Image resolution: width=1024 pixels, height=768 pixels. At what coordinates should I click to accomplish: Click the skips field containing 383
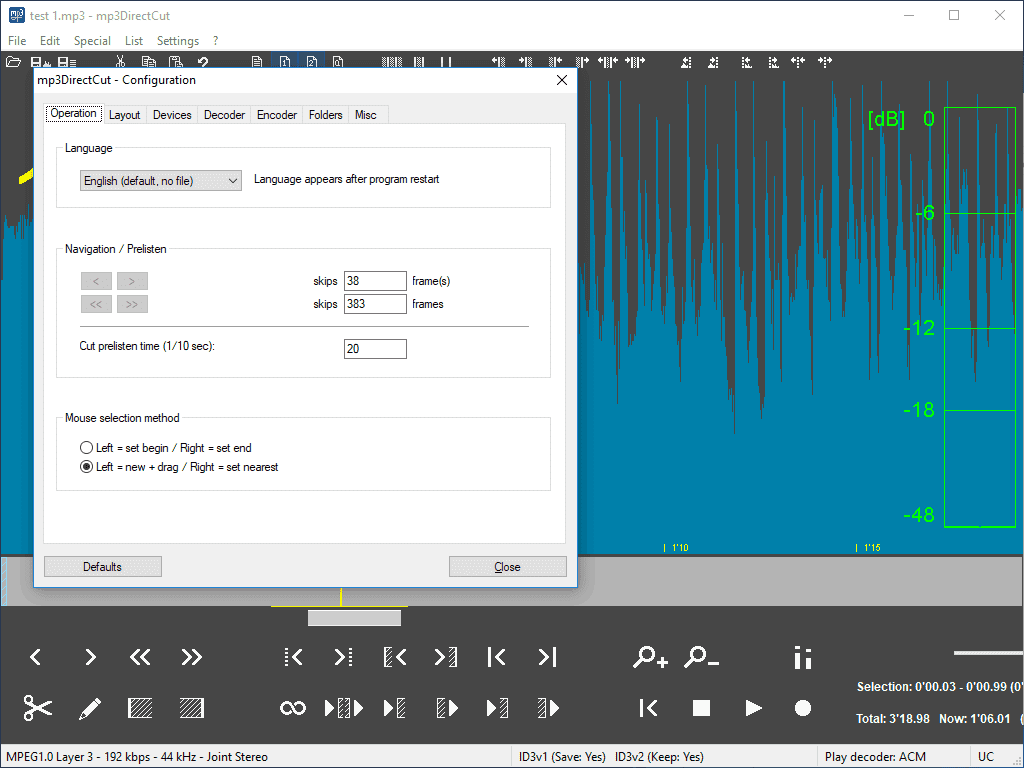coord(376,304)
